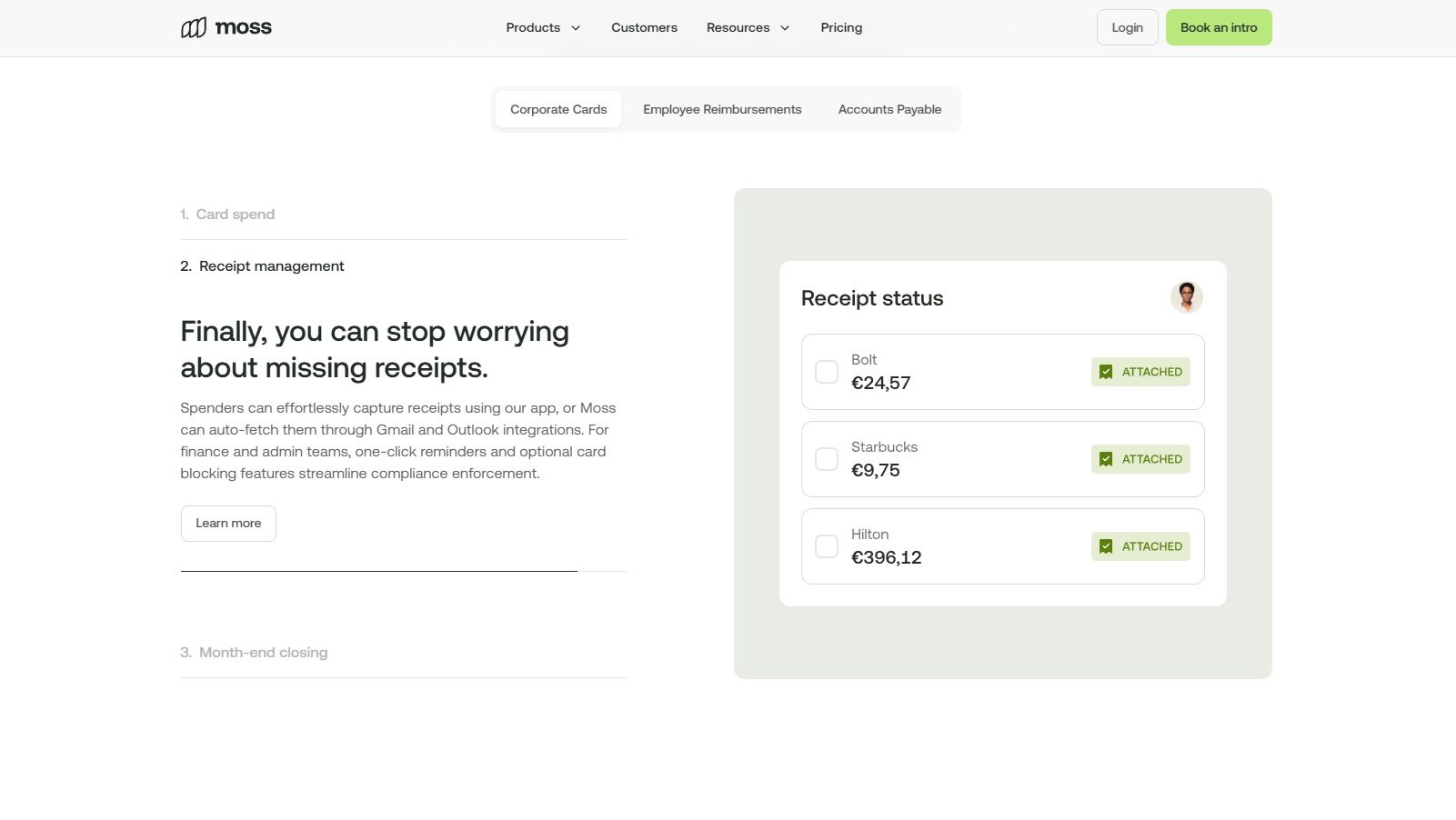Click the Bolt amount €24,57

[x=880, y=383]
